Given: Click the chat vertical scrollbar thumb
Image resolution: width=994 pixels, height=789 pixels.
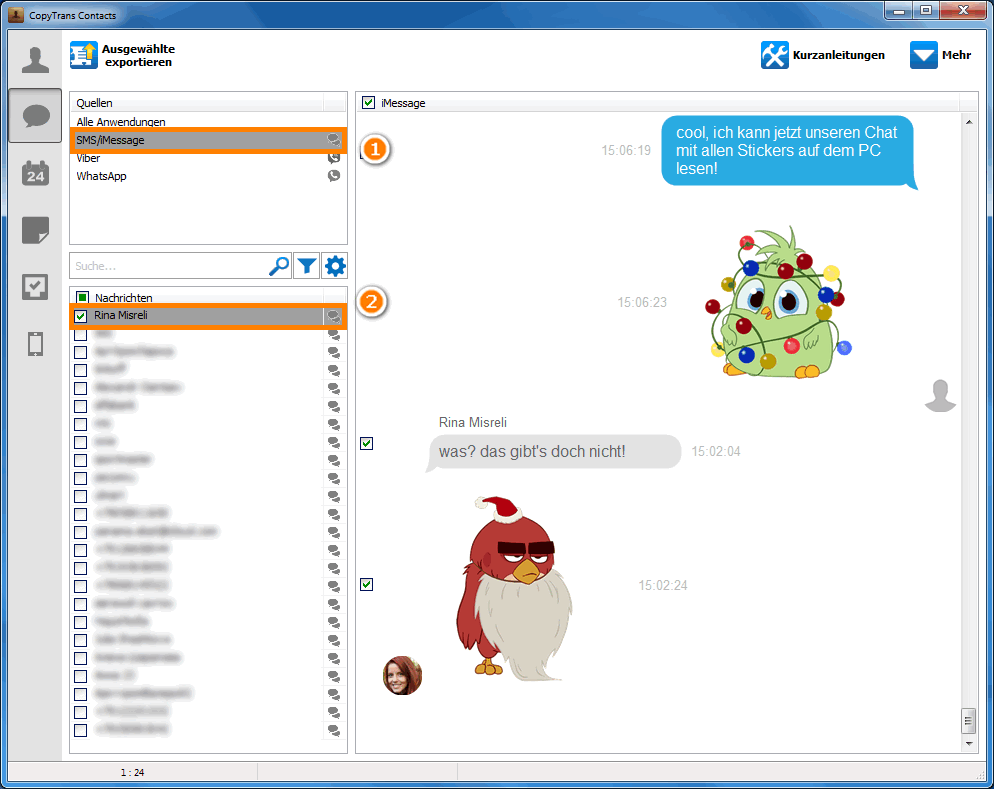Looking at the screenshot, I should click(969, 720).
